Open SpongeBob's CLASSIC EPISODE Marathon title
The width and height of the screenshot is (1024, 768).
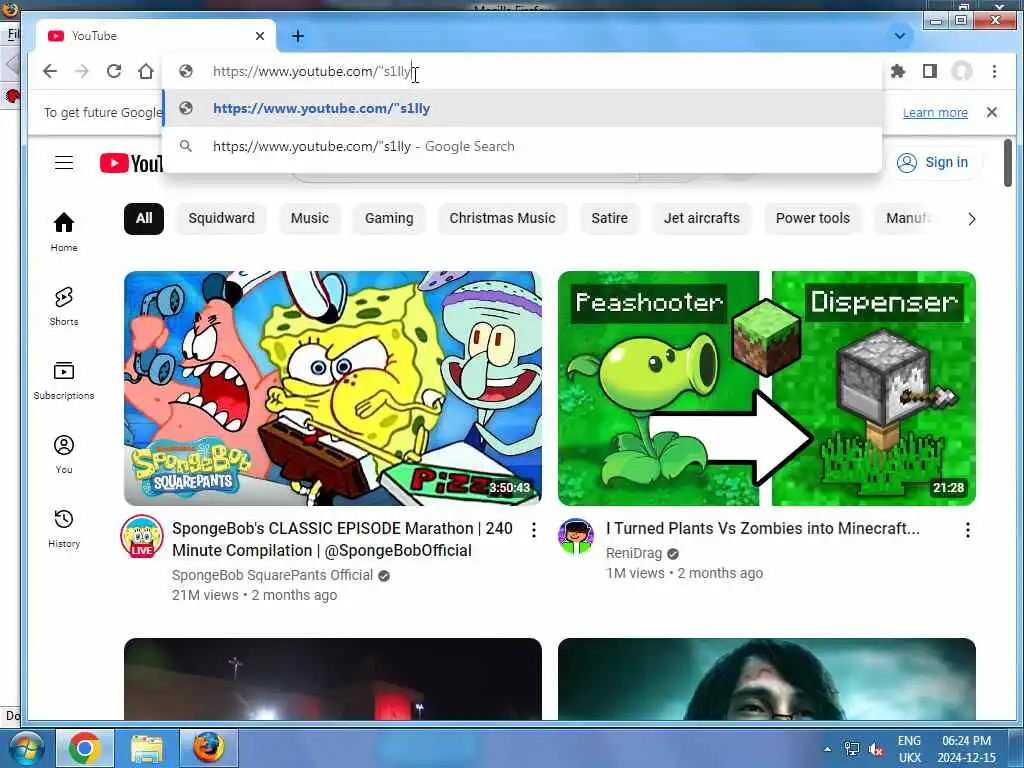(x=342, y=539)
